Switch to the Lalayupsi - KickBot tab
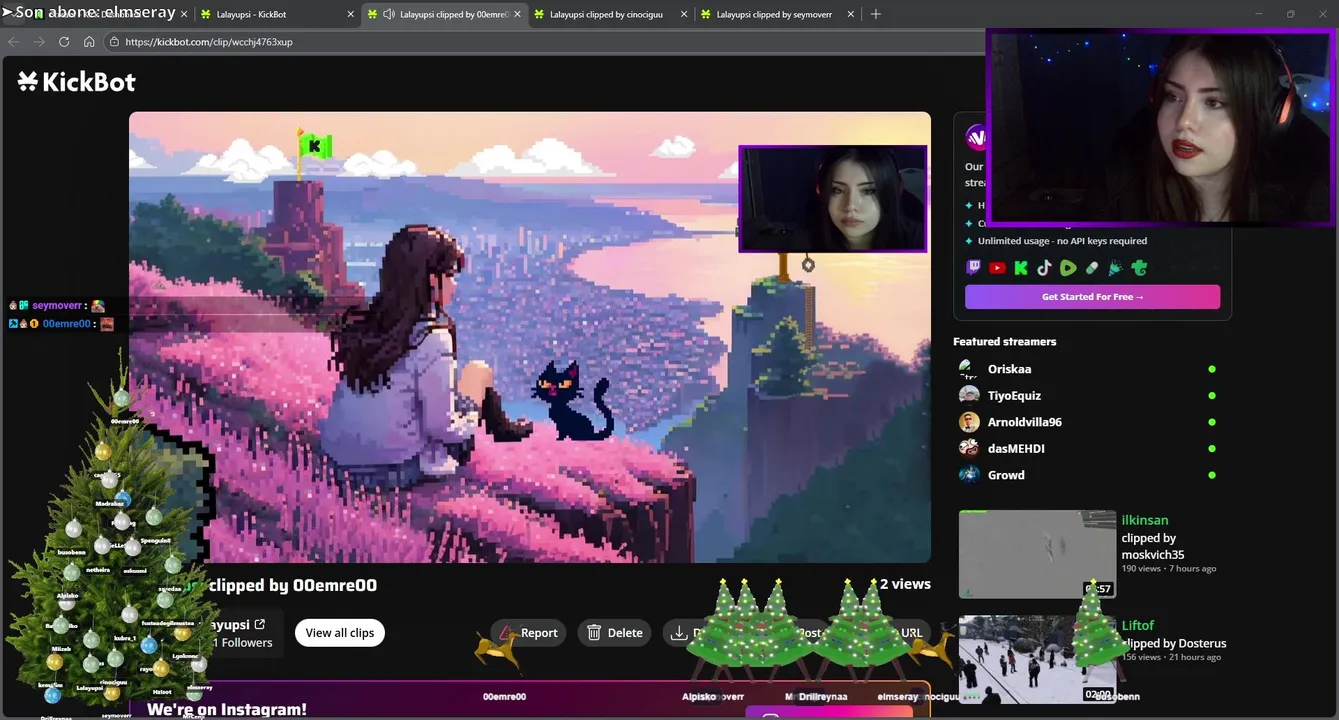Image resolution: width=1339 pixels, height=720 pixels. tap(276, 14)
